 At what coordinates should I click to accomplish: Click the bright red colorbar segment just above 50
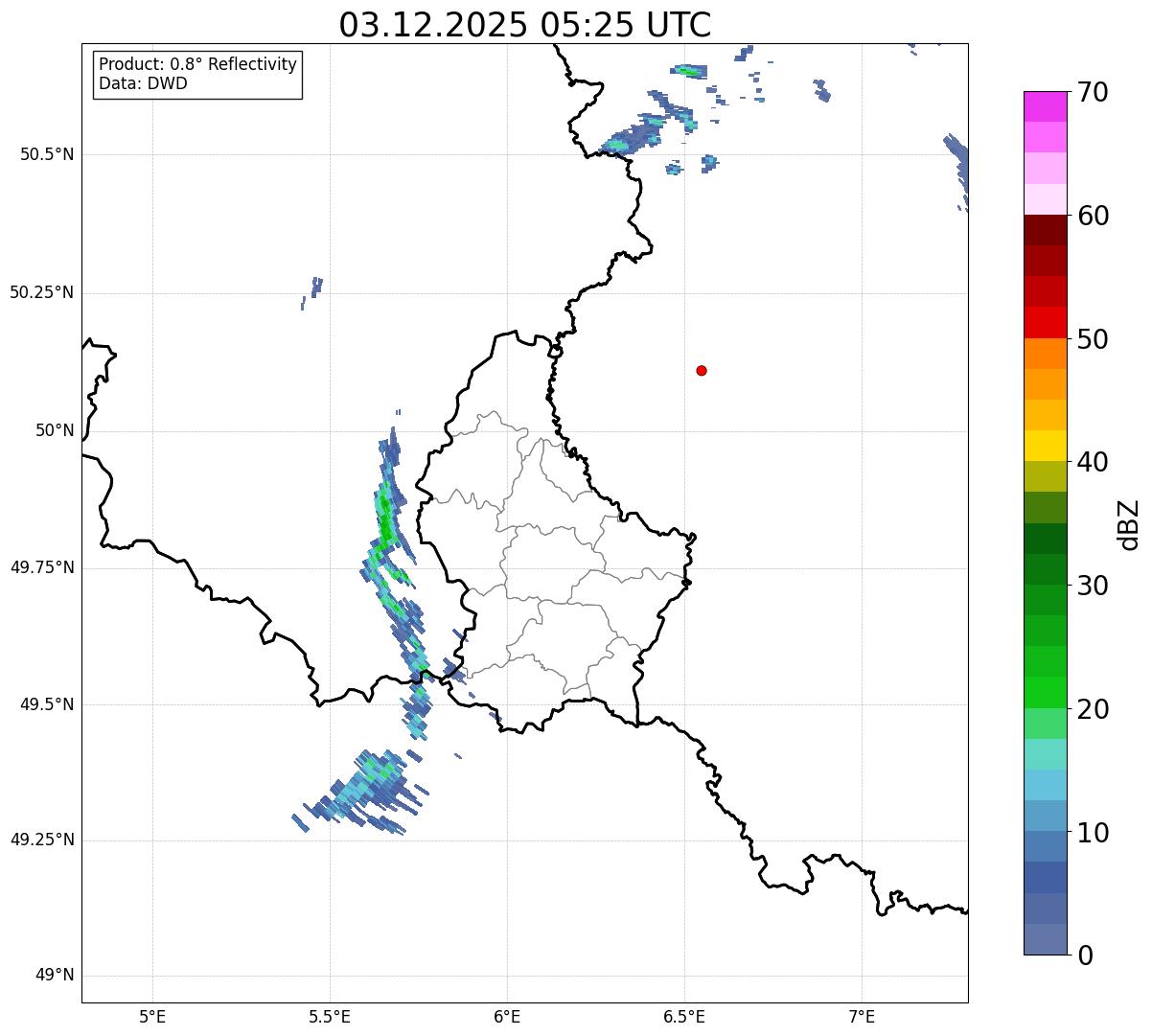click(1045, 322)
